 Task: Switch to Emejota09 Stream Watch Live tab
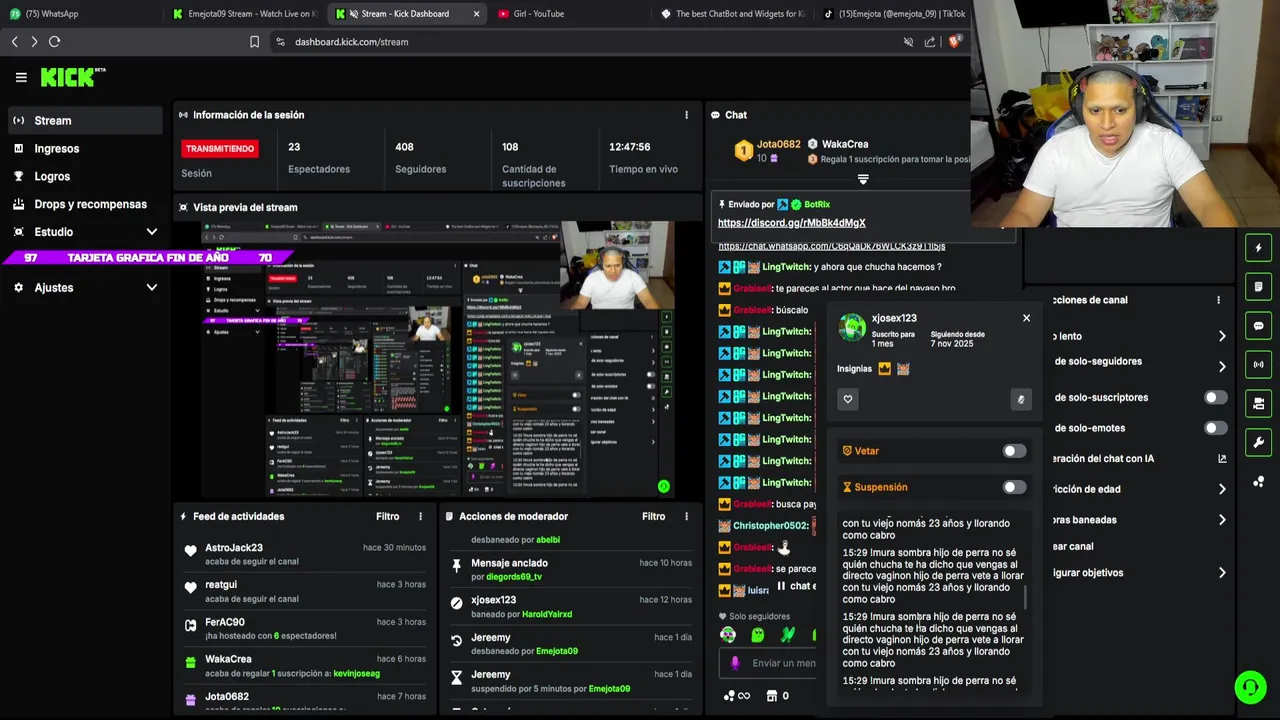[245, 14]
